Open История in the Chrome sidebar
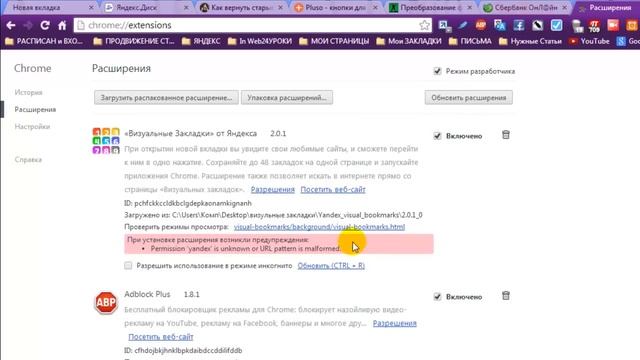Image resolution: width=640 pixels, height=360 pixels. (x=29, y=93)
